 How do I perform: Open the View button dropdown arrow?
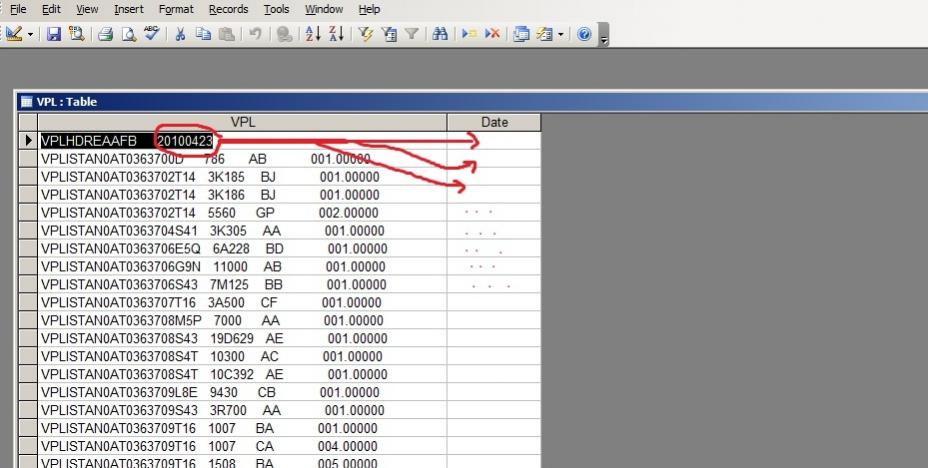pyautogui.click(x=30, y=34)
